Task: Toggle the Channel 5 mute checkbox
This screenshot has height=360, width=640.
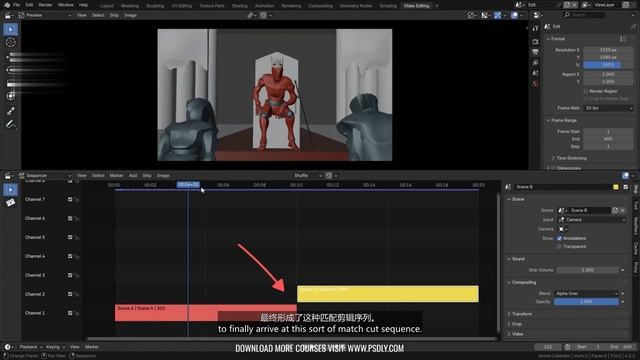Action: click(70, 237)
